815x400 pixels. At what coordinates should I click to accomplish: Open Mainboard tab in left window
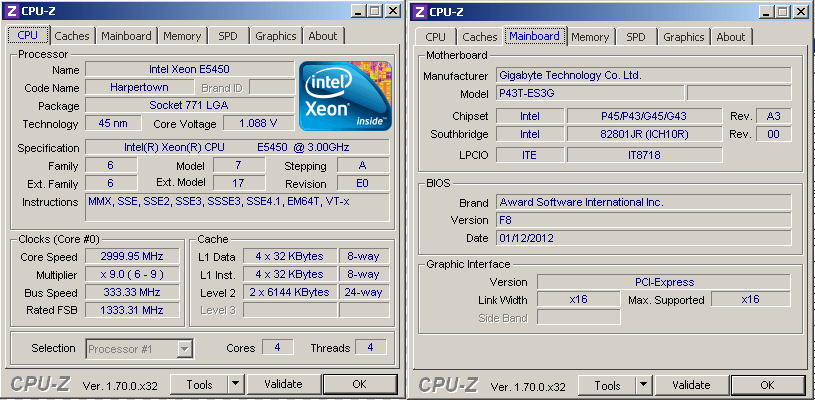[126, 36]
